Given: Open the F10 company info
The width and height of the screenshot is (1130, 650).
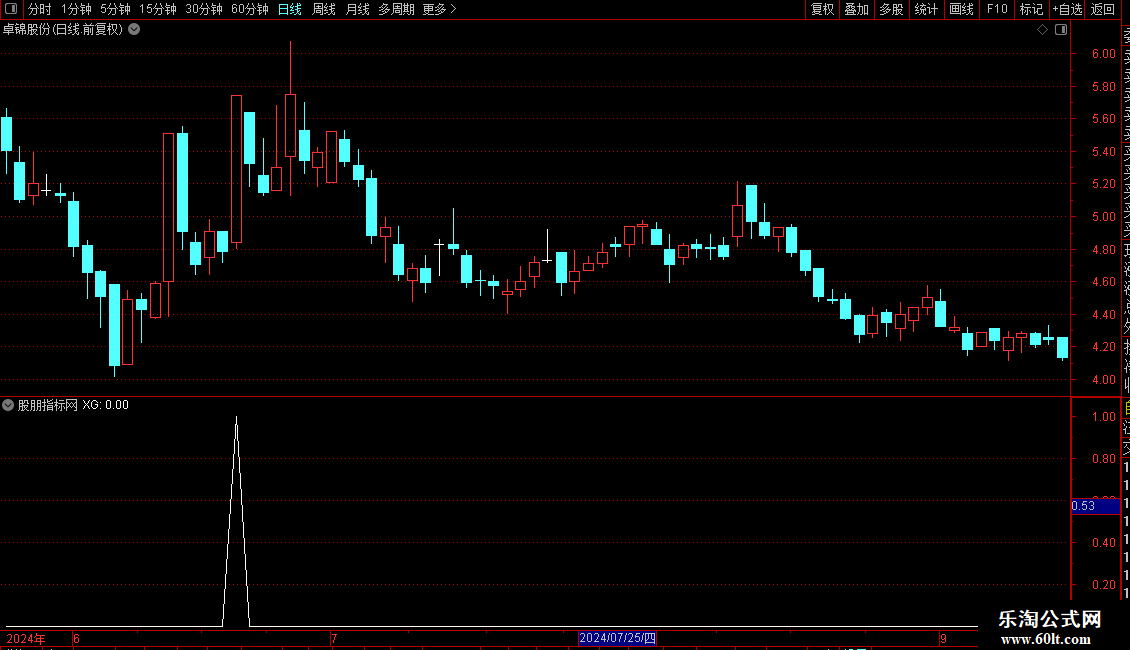Looking at the screenshot, I should point(997,9).
